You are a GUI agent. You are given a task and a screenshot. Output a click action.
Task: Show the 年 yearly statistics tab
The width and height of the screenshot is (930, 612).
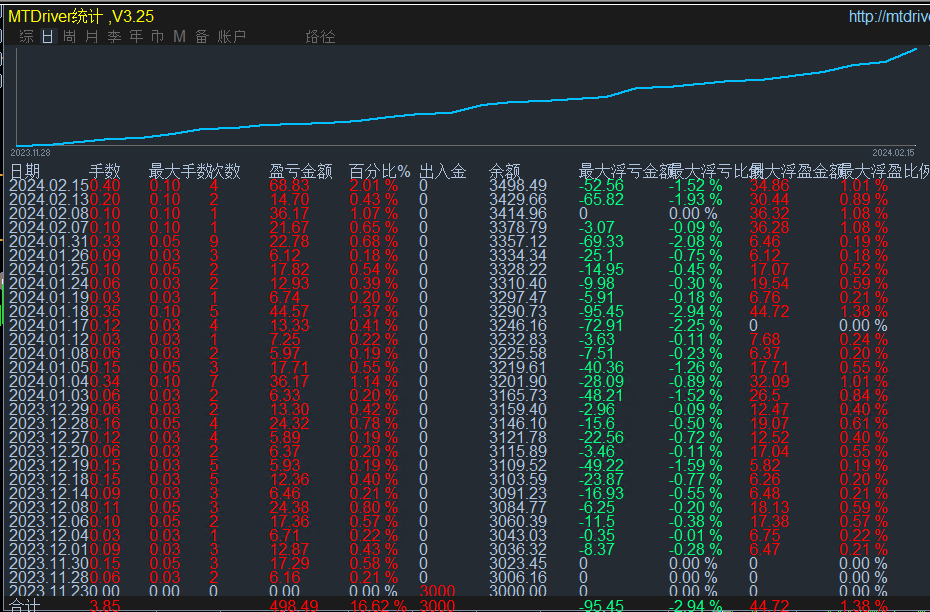tap(136, 37)
